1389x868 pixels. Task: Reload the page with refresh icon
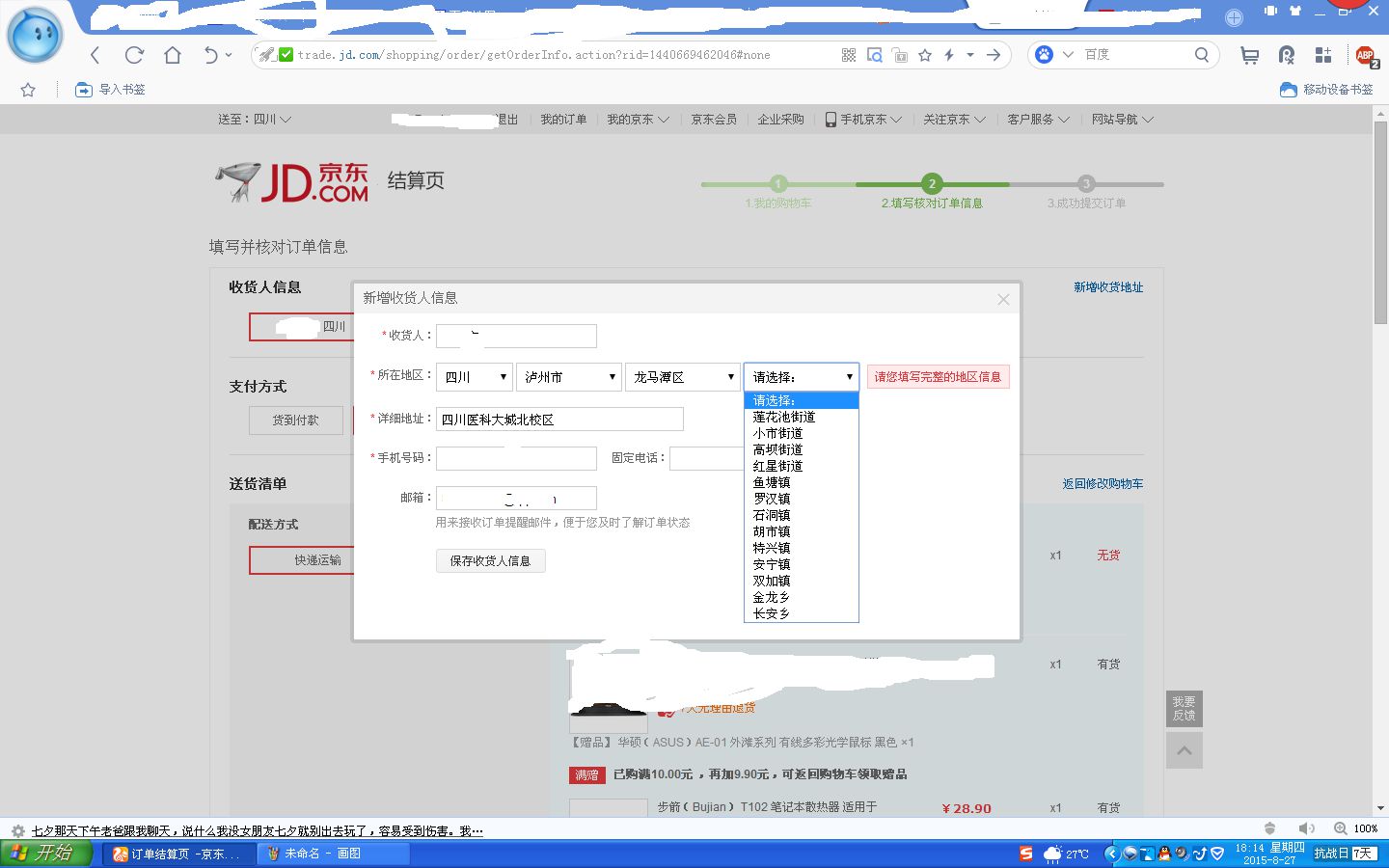tap(134, 55)
